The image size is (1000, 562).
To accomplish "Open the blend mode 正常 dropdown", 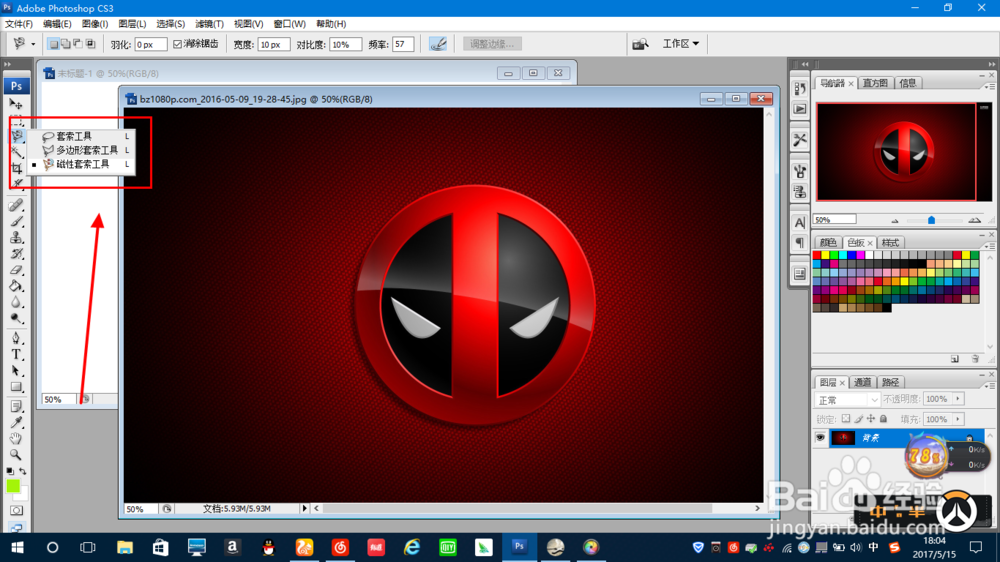I will pos(847,400).
